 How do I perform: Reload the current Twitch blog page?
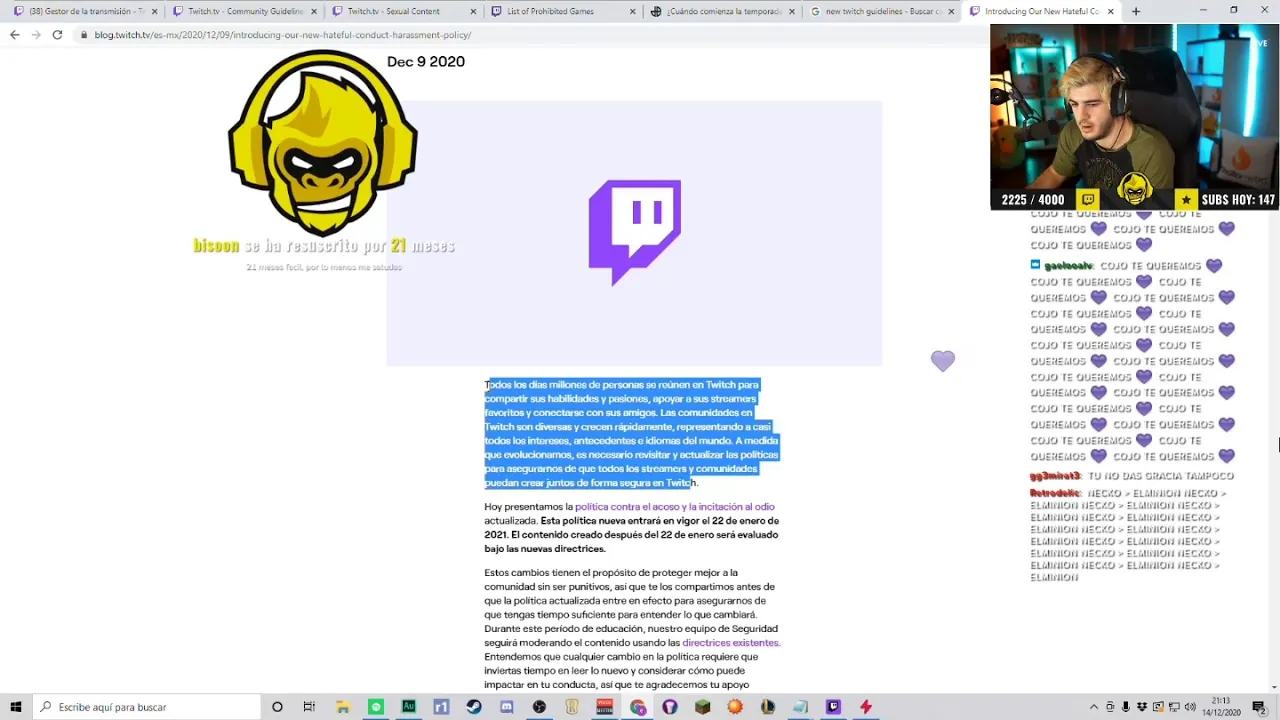pyautogui.click(x=57, y=34)
